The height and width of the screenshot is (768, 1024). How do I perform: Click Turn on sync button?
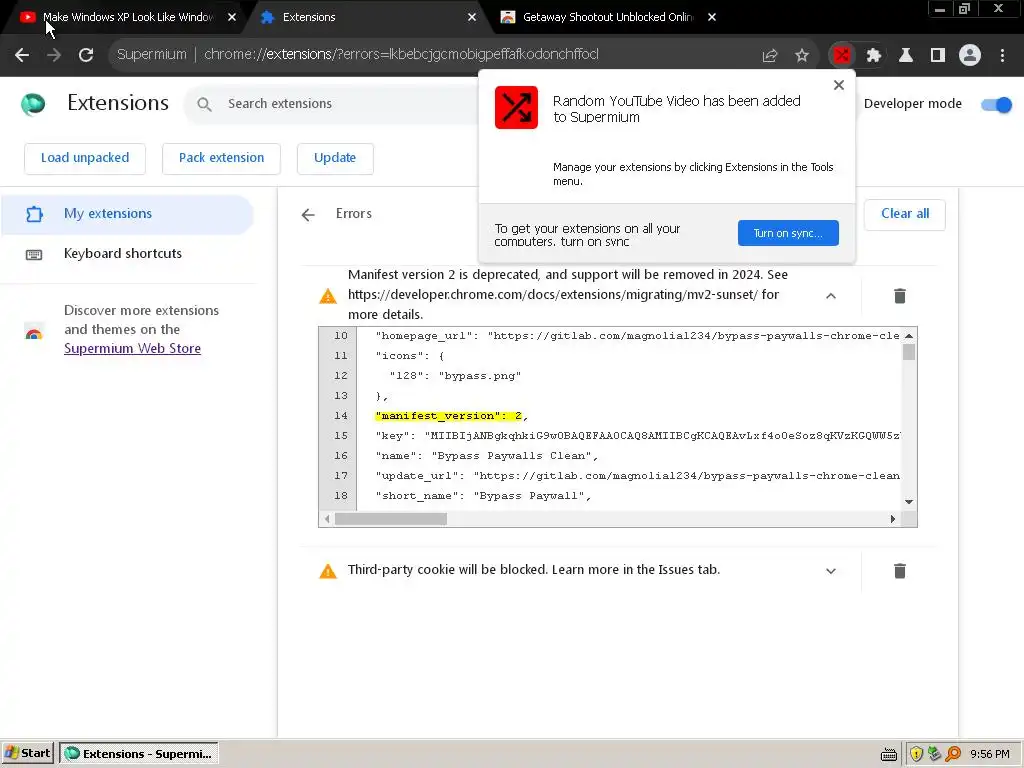(x=788, y=233)
